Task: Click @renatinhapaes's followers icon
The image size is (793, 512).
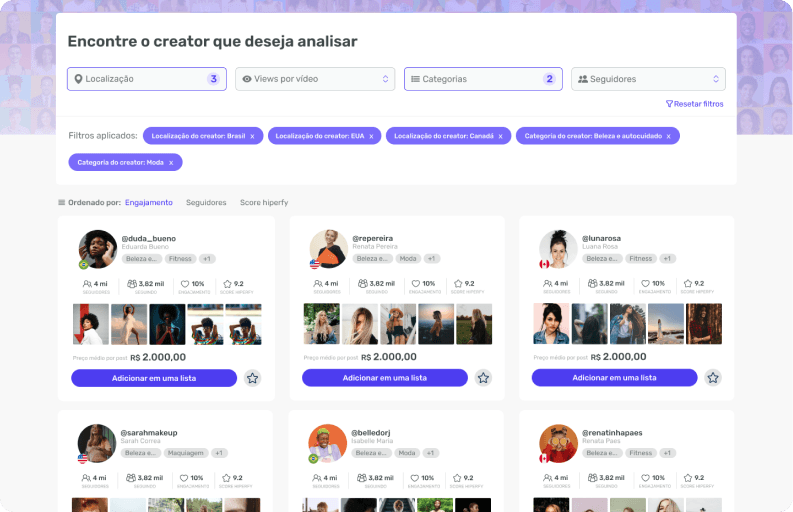Action: [548, 478]
